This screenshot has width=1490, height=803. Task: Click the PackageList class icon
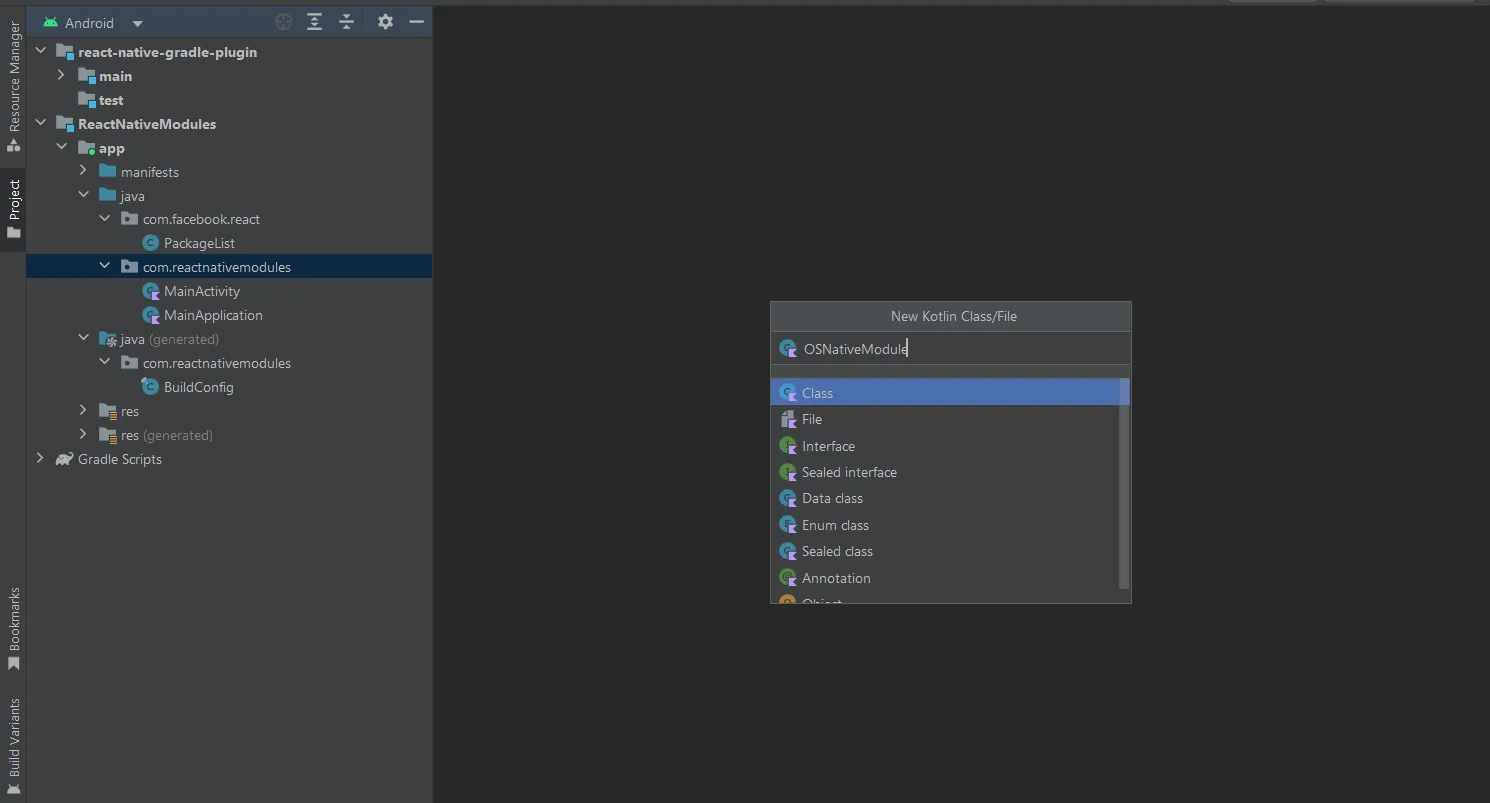[151, 243]
